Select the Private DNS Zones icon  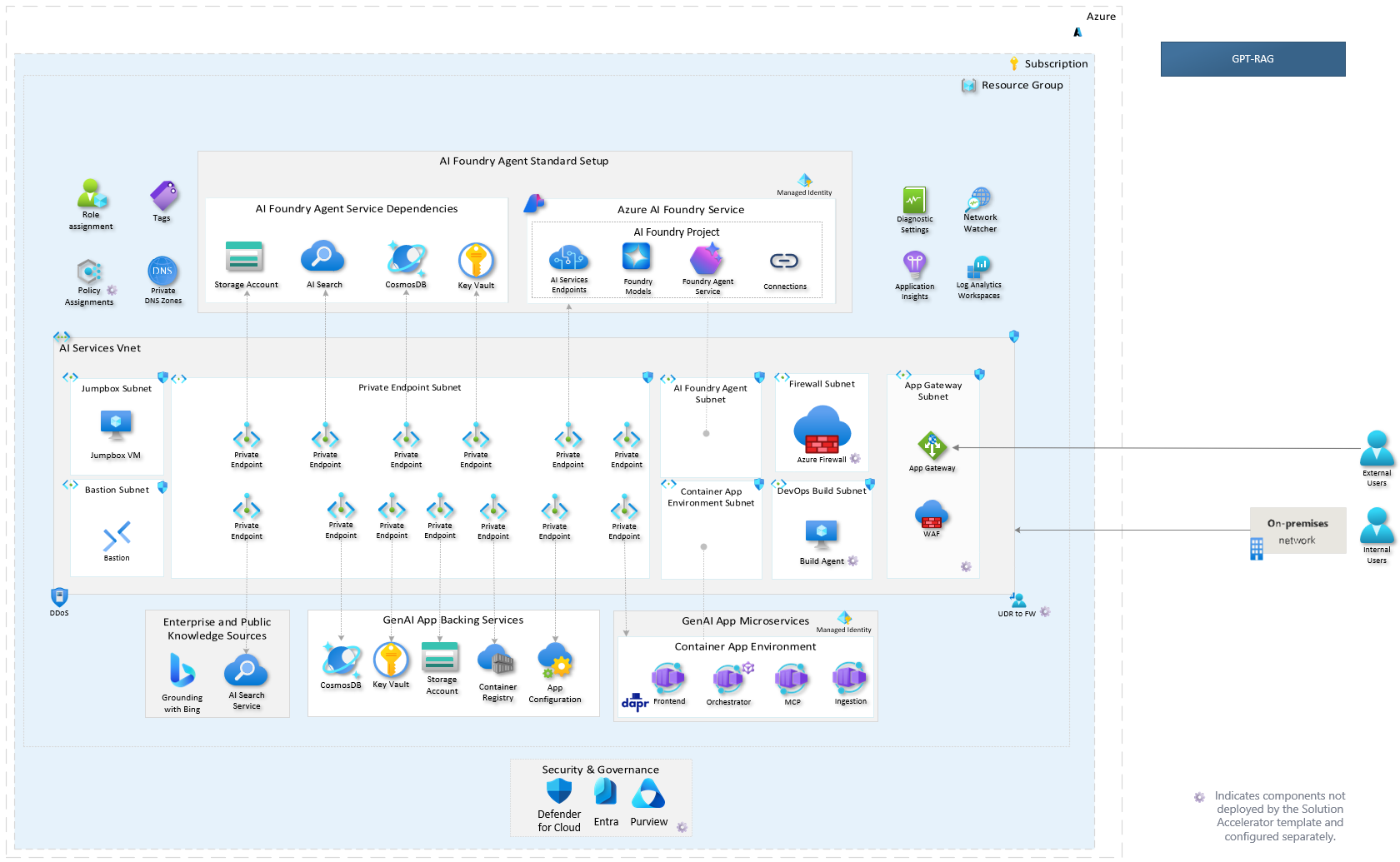point(162,271)
